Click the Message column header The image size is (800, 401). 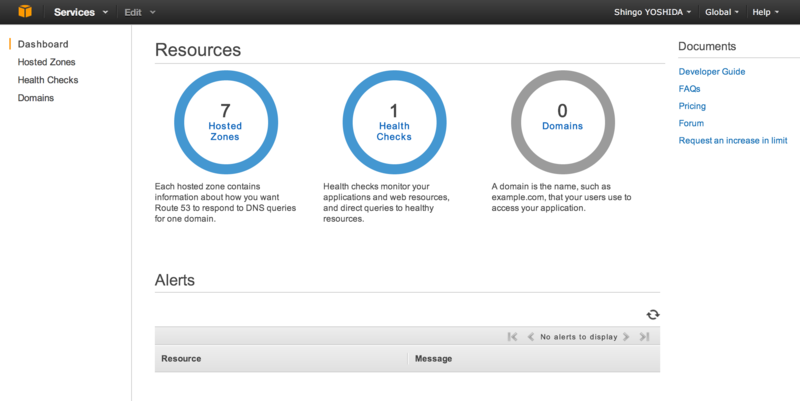click(433, 359)
